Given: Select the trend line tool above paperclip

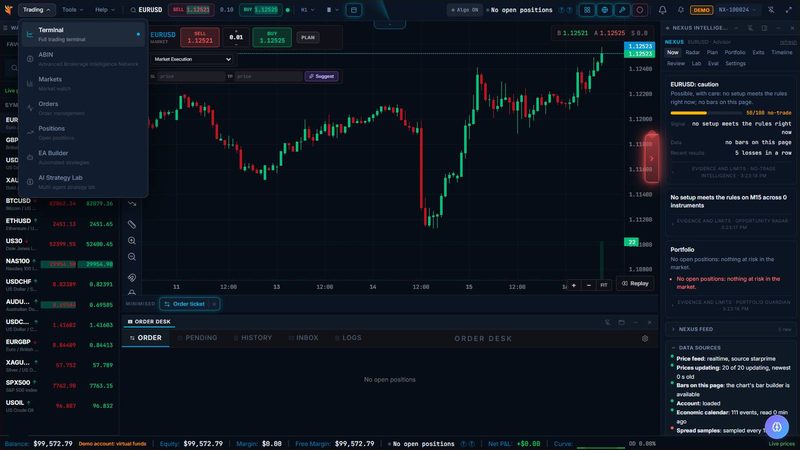Looking at the screenshot, I should tap(132, 204).
